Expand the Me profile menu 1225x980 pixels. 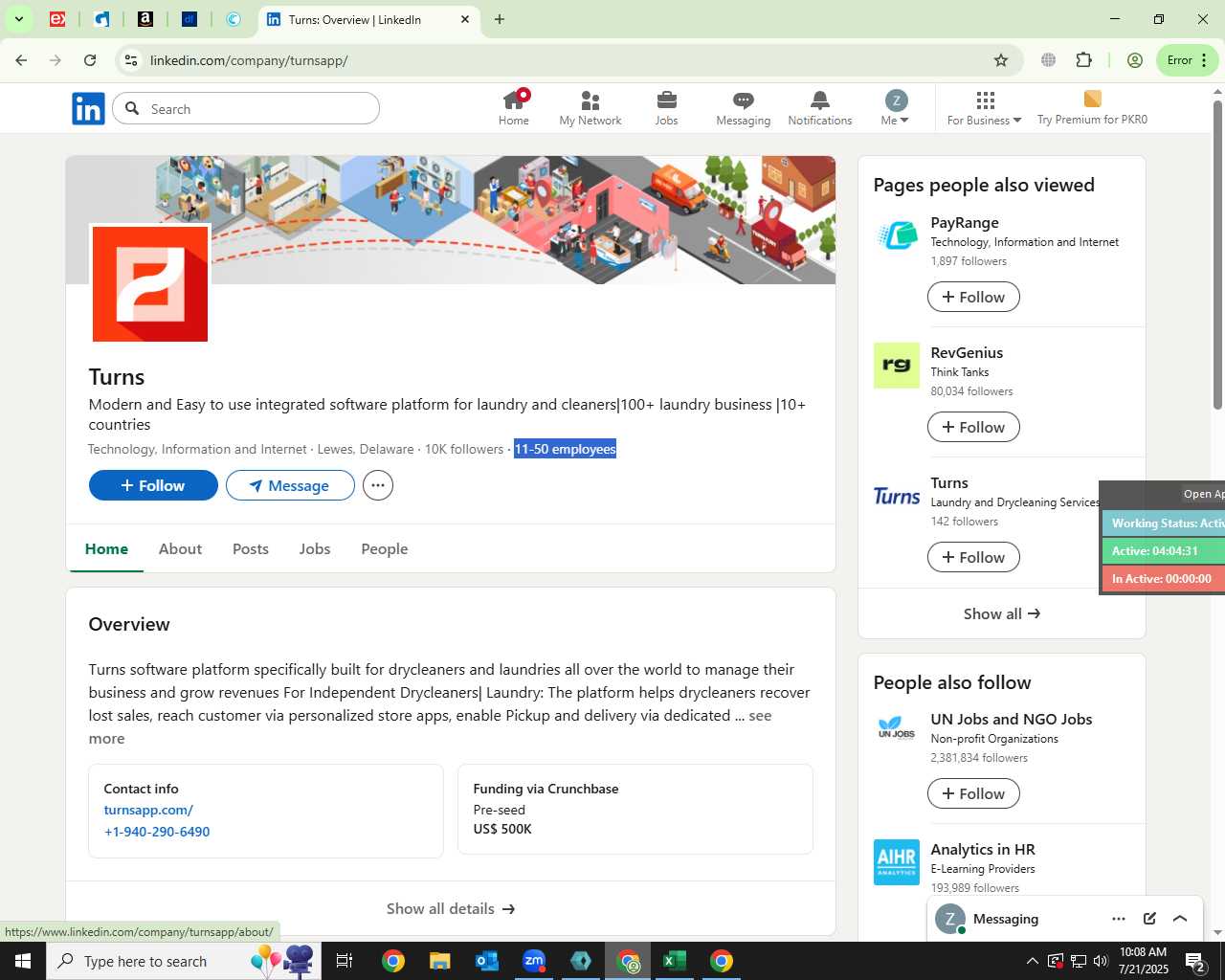tap(896, 108)
